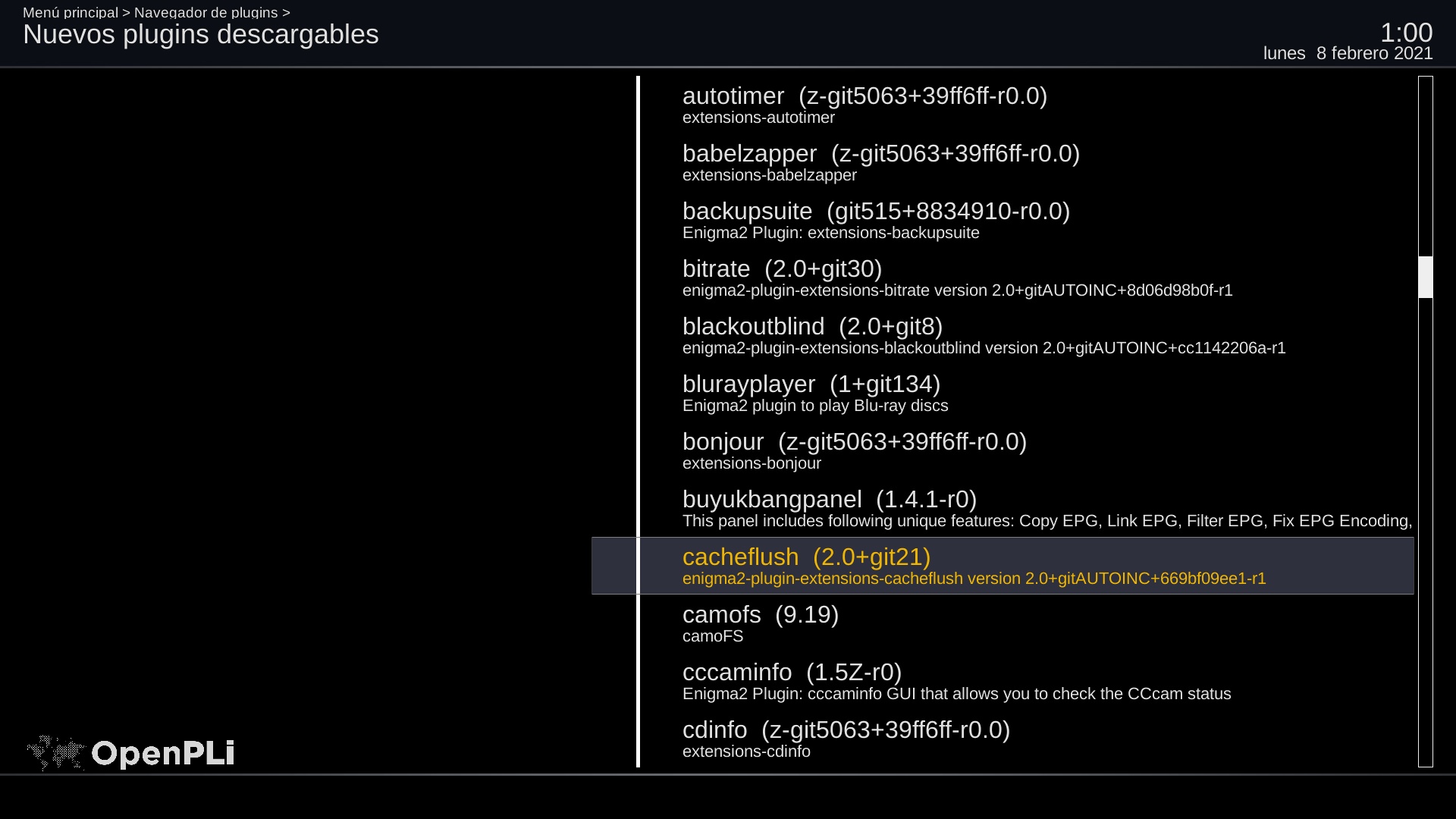This screenshot has width=1456, height=819.
Task: Click Navegador de plugins breadcrumb
Action: click(x=206, y=12)
